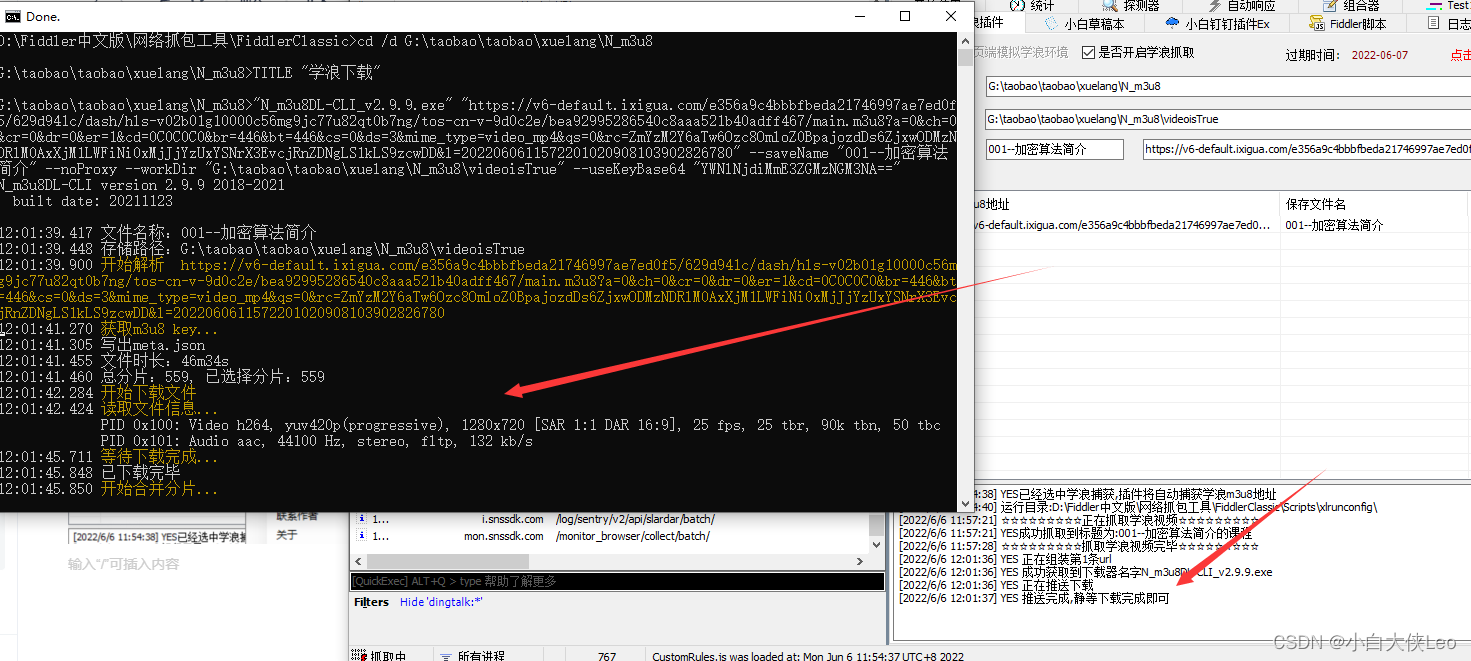Click the 保存文件名 column header
The image size is (1471, 661).
pos(1316,204)
